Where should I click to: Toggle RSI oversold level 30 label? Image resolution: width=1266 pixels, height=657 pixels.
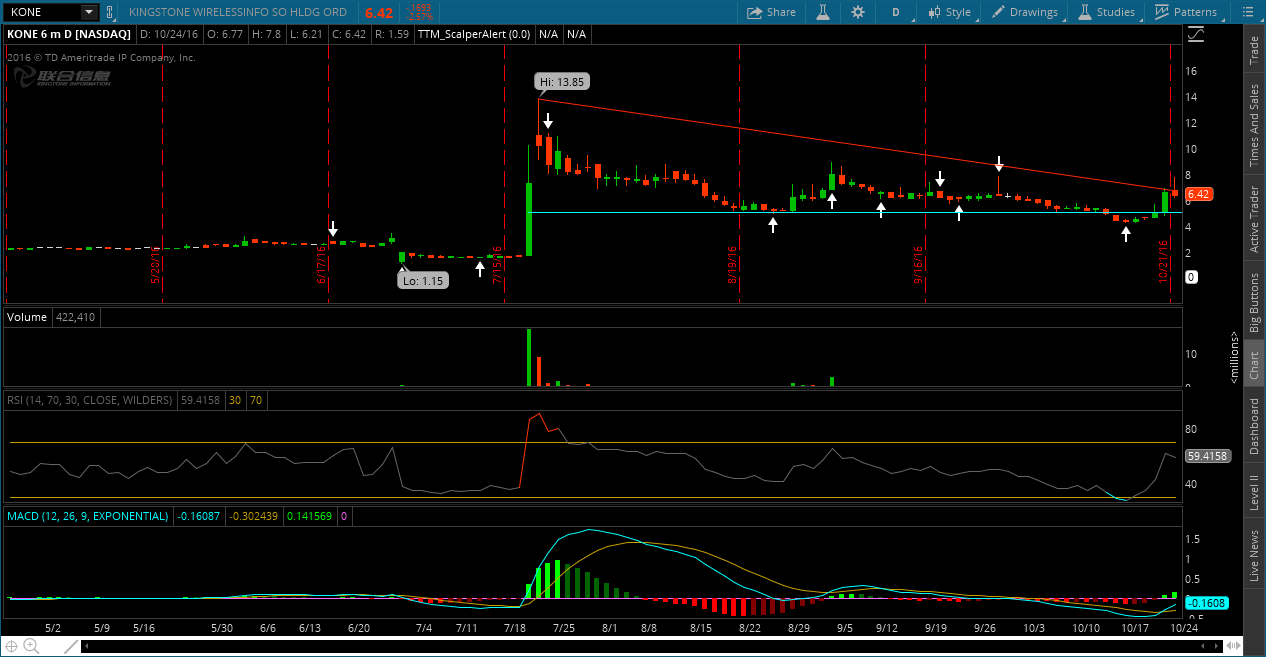point(235,400)
